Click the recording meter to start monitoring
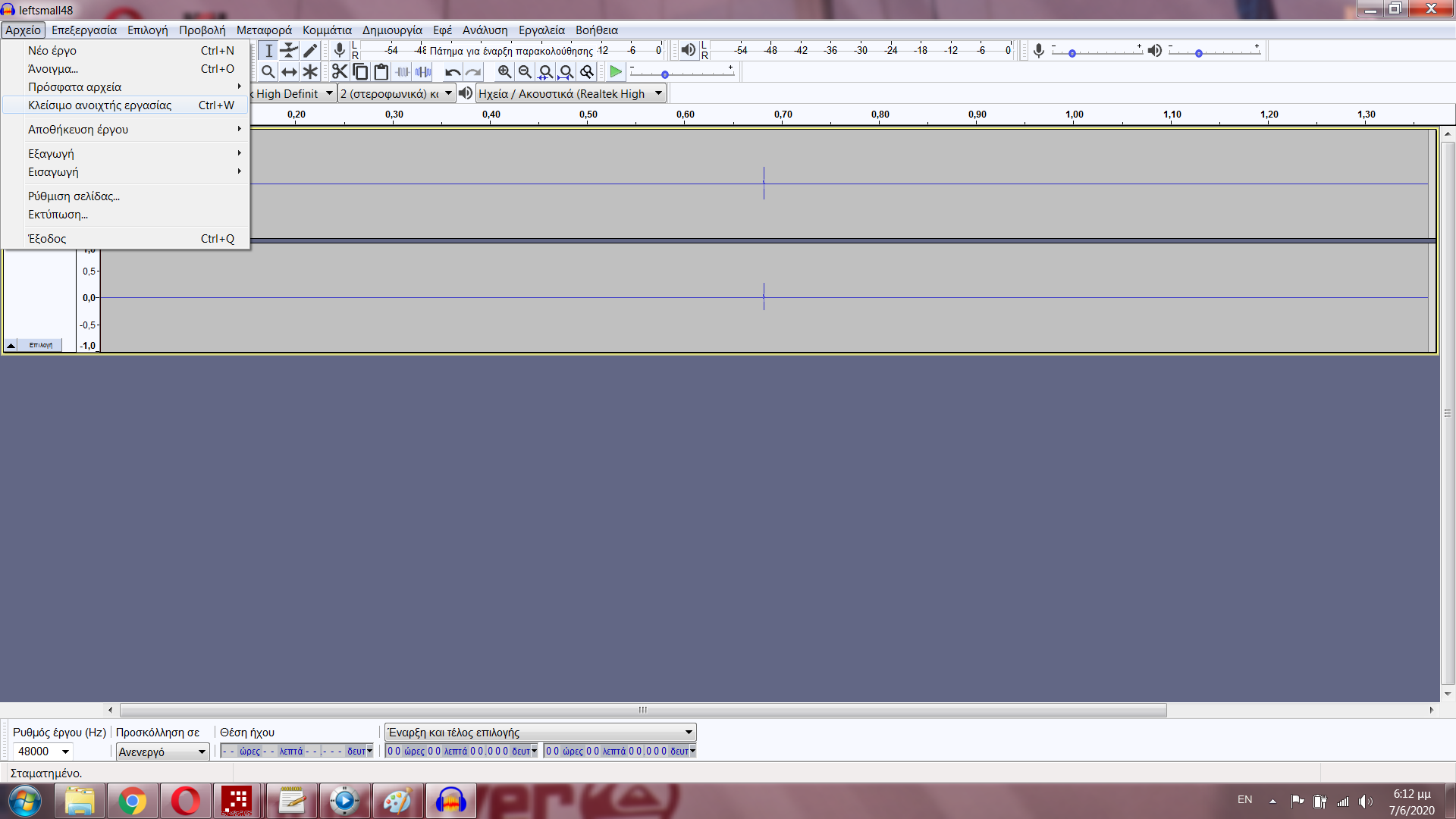Image resolution: width=1456 pixels, height=819 pixels. tap(512, 51)
